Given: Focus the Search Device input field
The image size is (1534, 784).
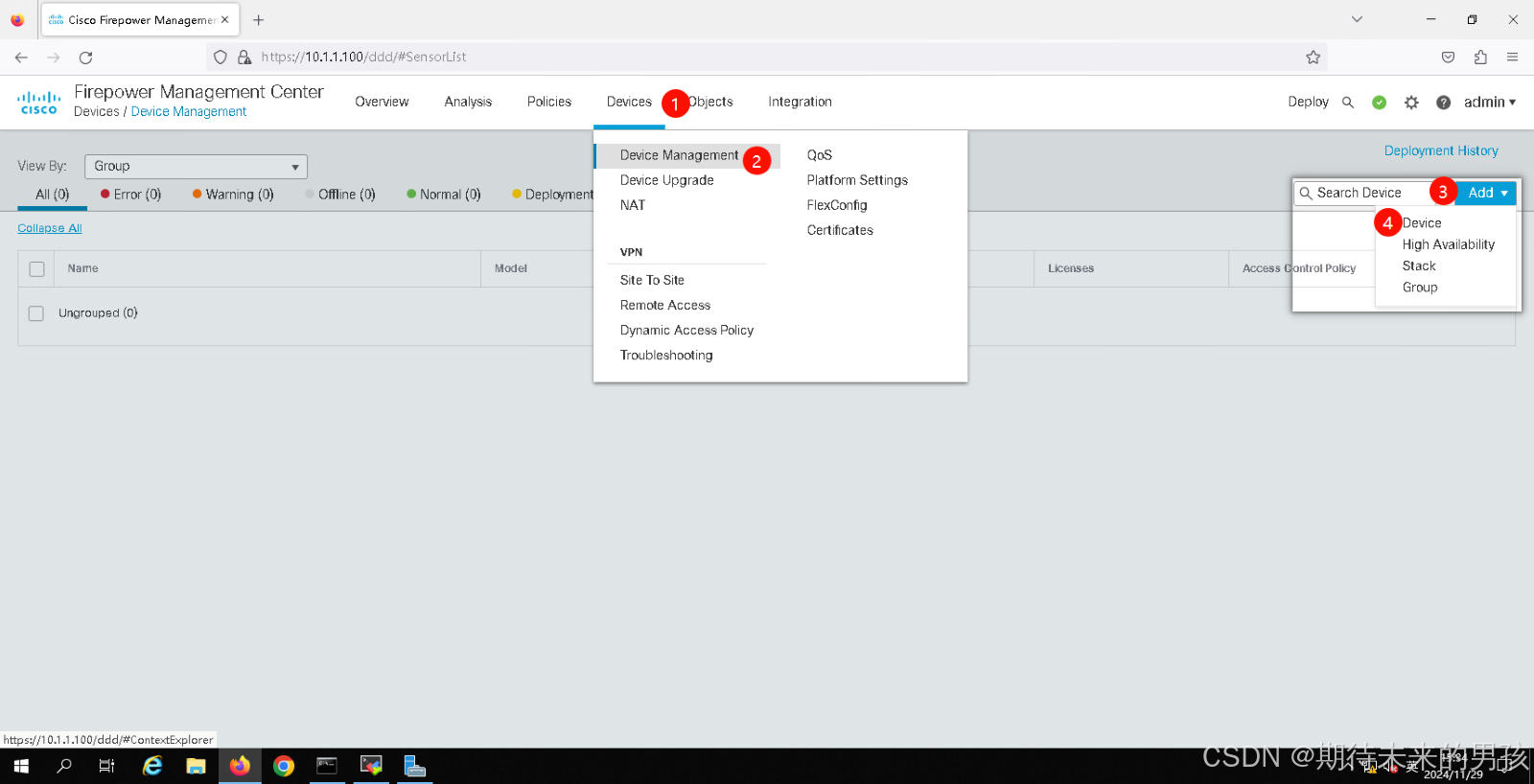Looking at the screenshot, I should coord(1373,193).
